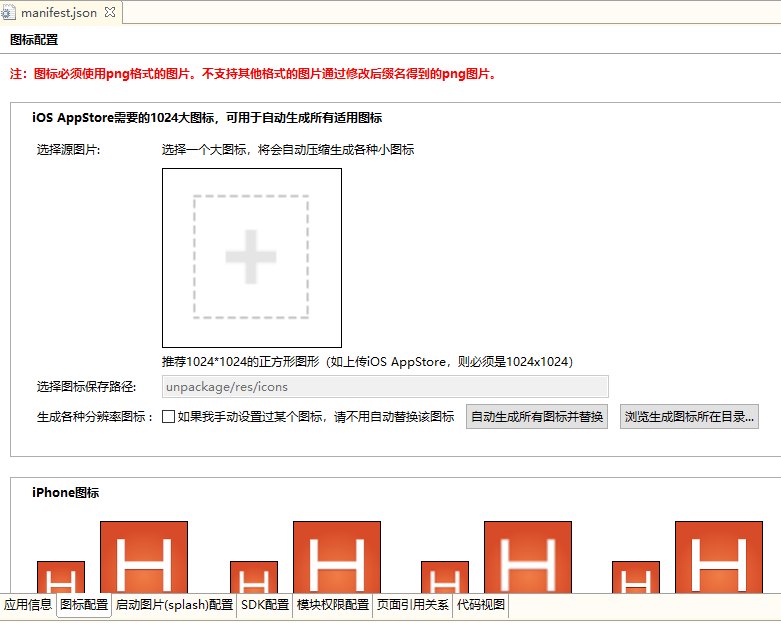Click the second small iPhone H icon
Screen dimensions: 781x623
[x=254, y=577]
